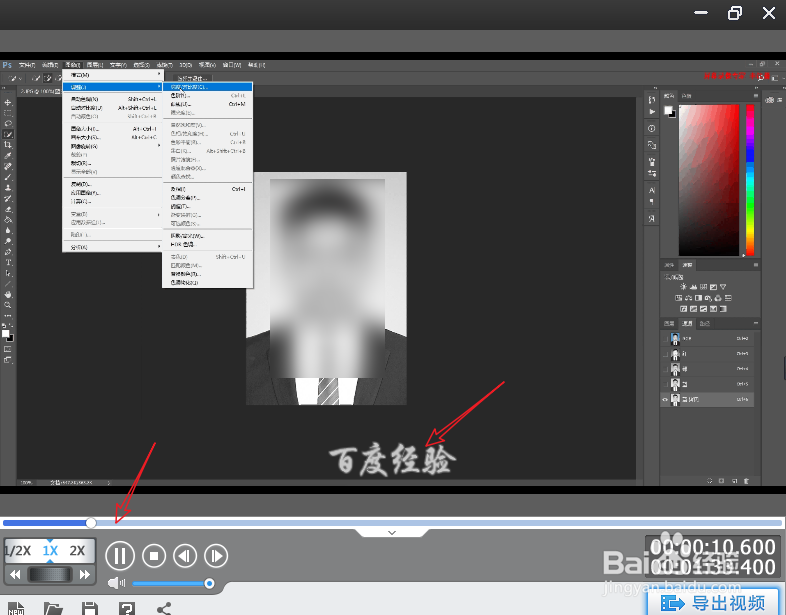Select the History Brush tool
This screenshot has height=615, width=786.
click(8, 198)
